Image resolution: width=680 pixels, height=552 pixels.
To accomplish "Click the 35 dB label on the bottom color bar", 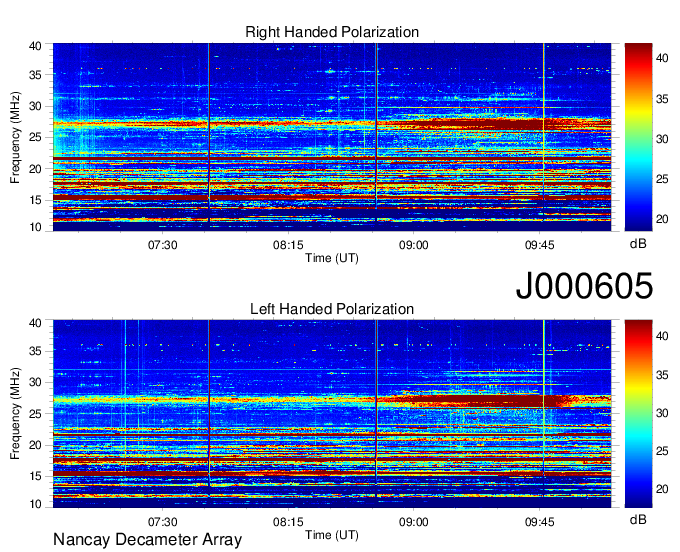I will [662, 375].
